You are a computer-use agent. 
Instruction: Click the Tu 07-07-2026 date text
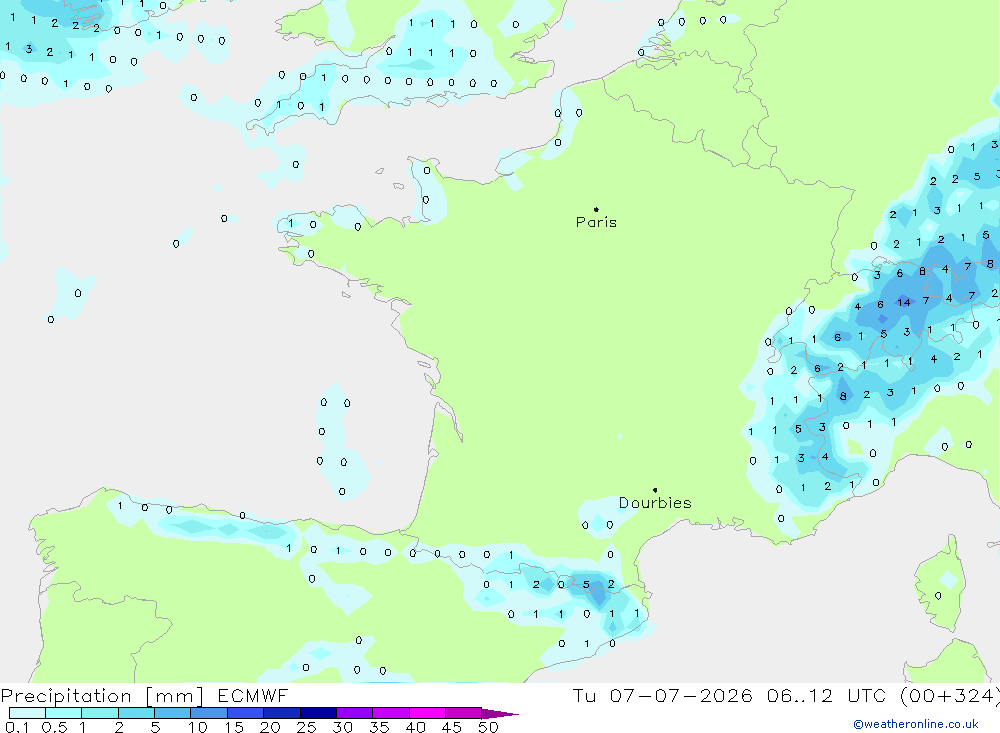tap(662, 695)
